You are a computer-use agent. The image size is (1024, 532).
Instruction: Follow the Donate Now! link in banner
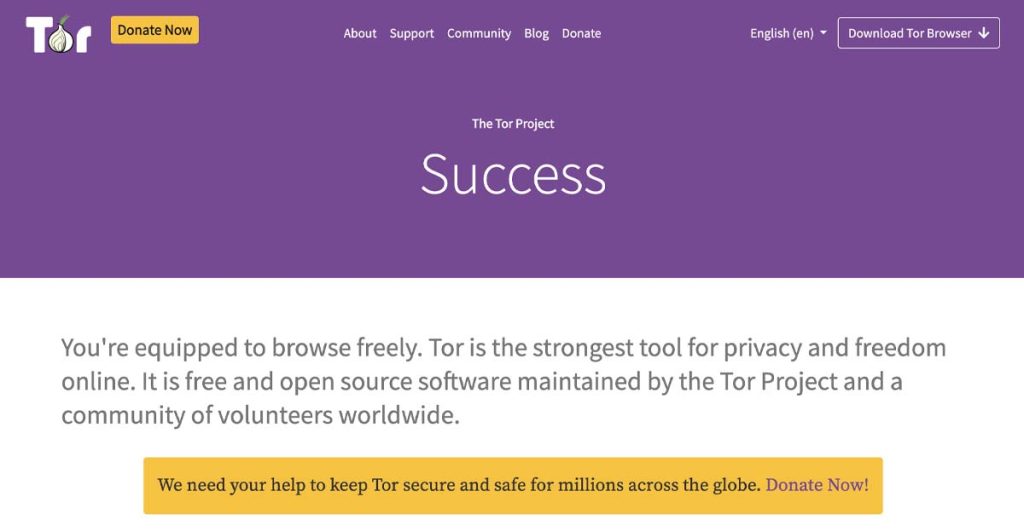[817, 485]
